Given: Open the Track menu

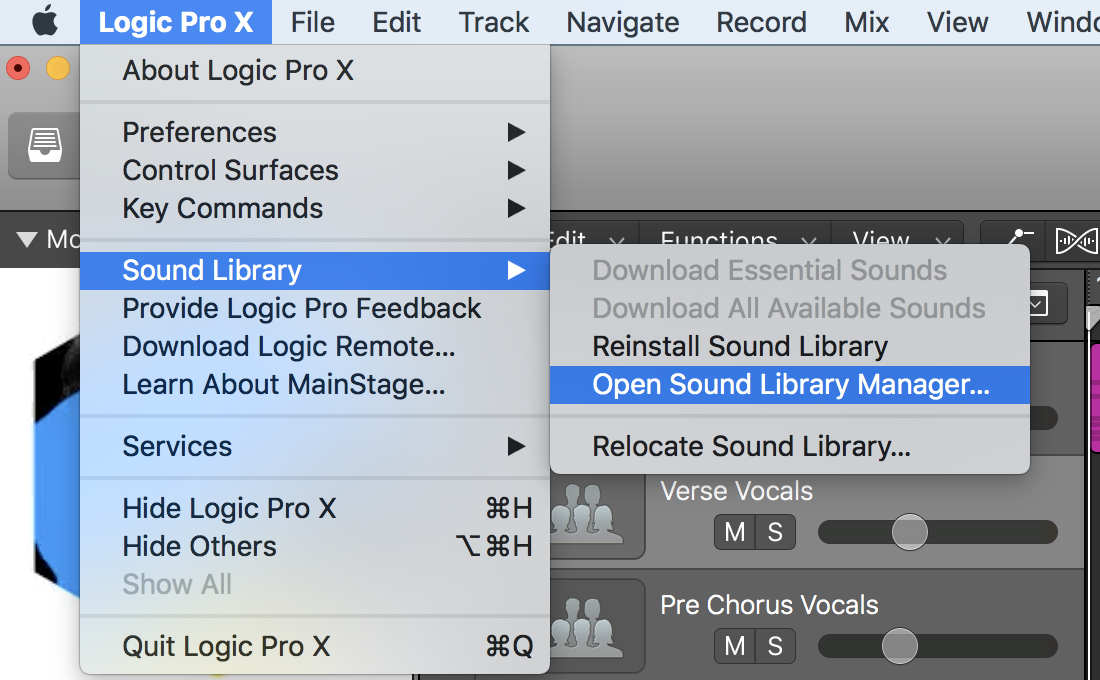Looking at the screenshot, I should [x=493, y=21].
